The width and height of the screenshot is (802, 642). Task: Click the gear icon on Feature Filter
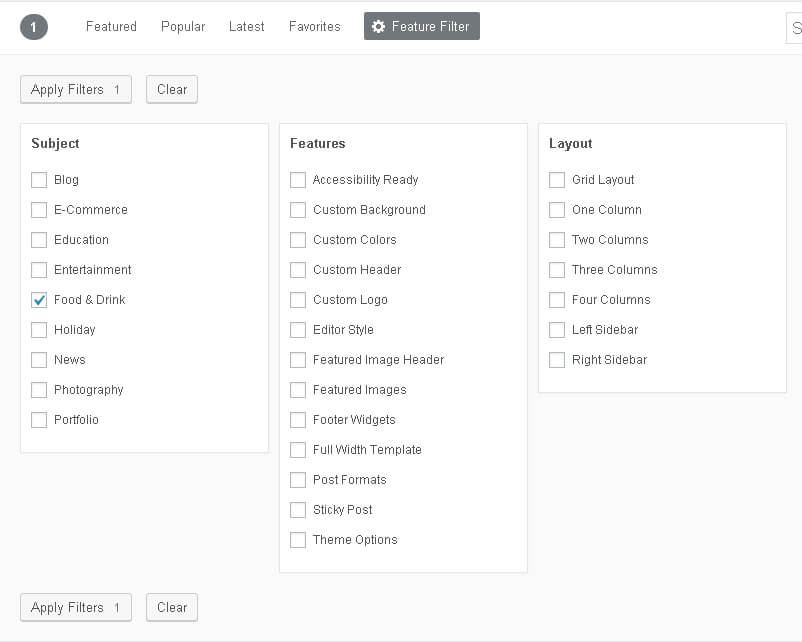(378, 27)
